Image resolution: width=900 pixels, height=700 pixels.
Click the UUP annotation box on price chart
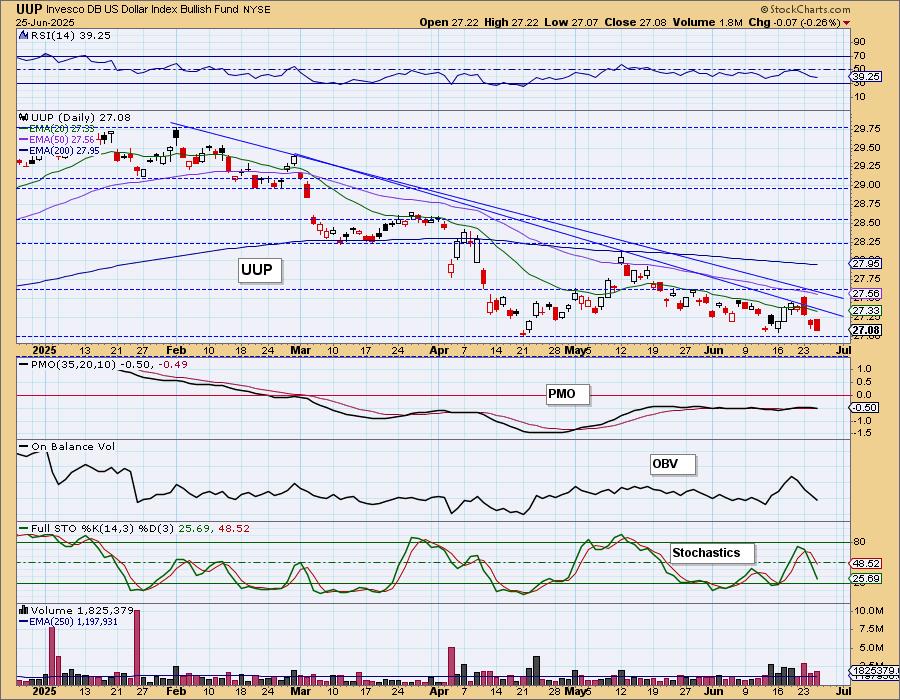click(x=260, y=270)
